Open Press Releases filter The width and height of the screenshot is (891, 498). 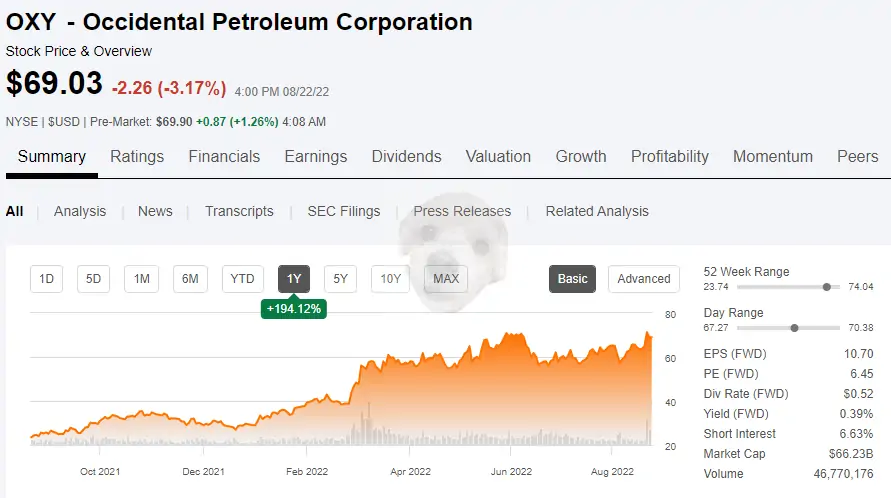[x=462, y=211]
